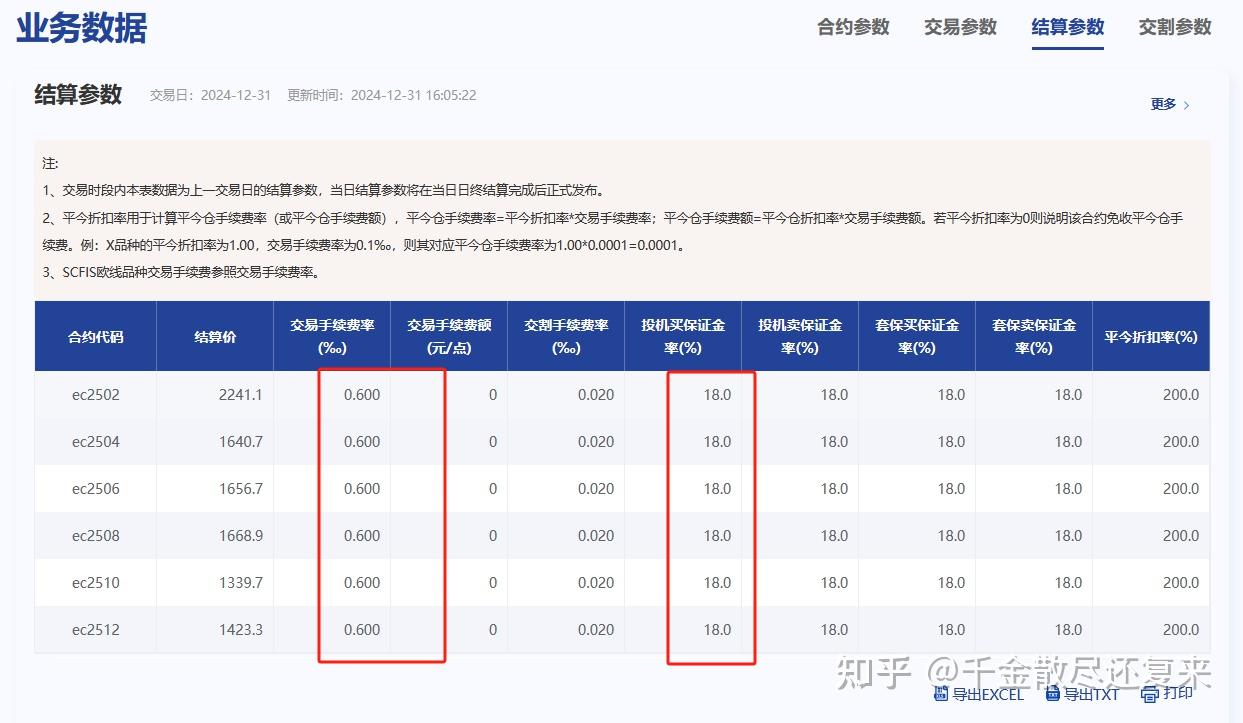This screenshot has width=1243, height=723.
Task: Select contract code ec2512
Action: (x=96, y=630)
